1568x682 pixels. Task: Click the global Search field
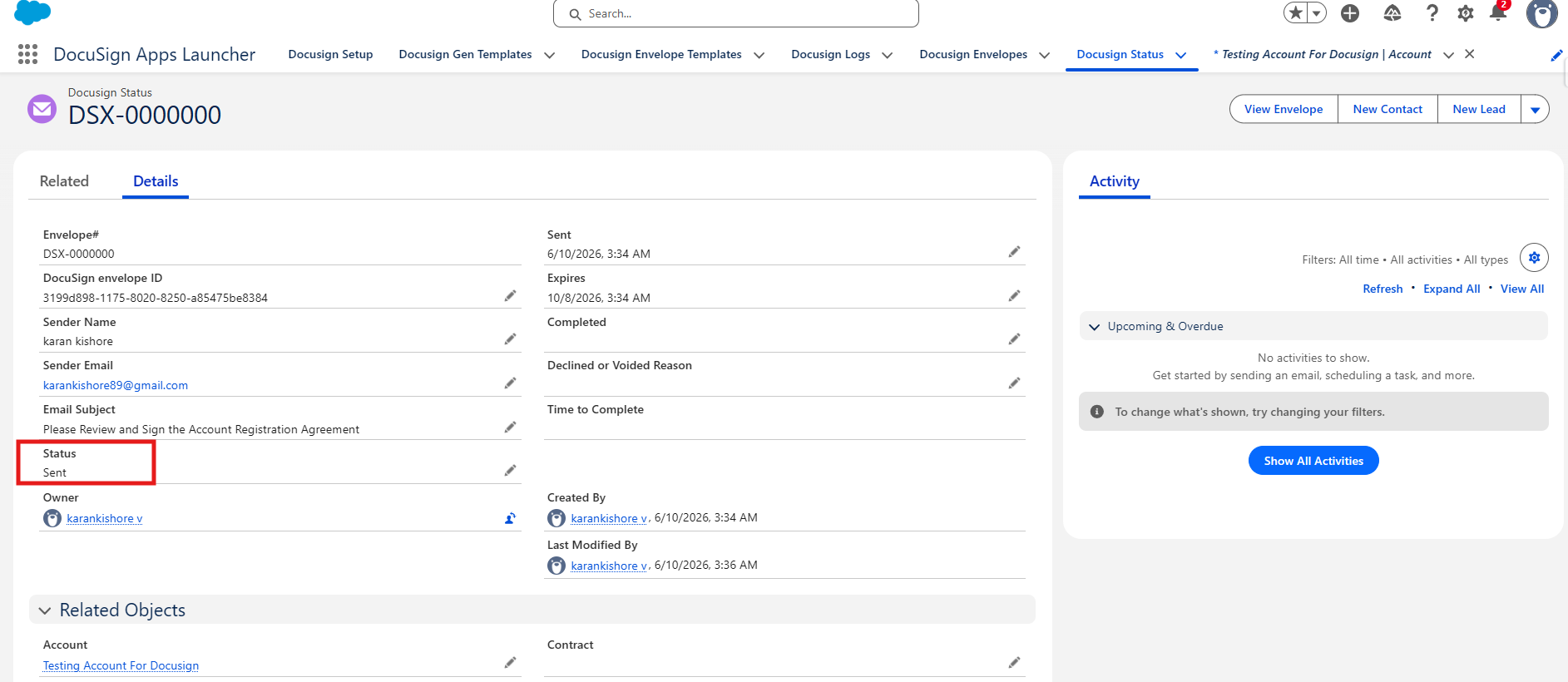(736, 13)
